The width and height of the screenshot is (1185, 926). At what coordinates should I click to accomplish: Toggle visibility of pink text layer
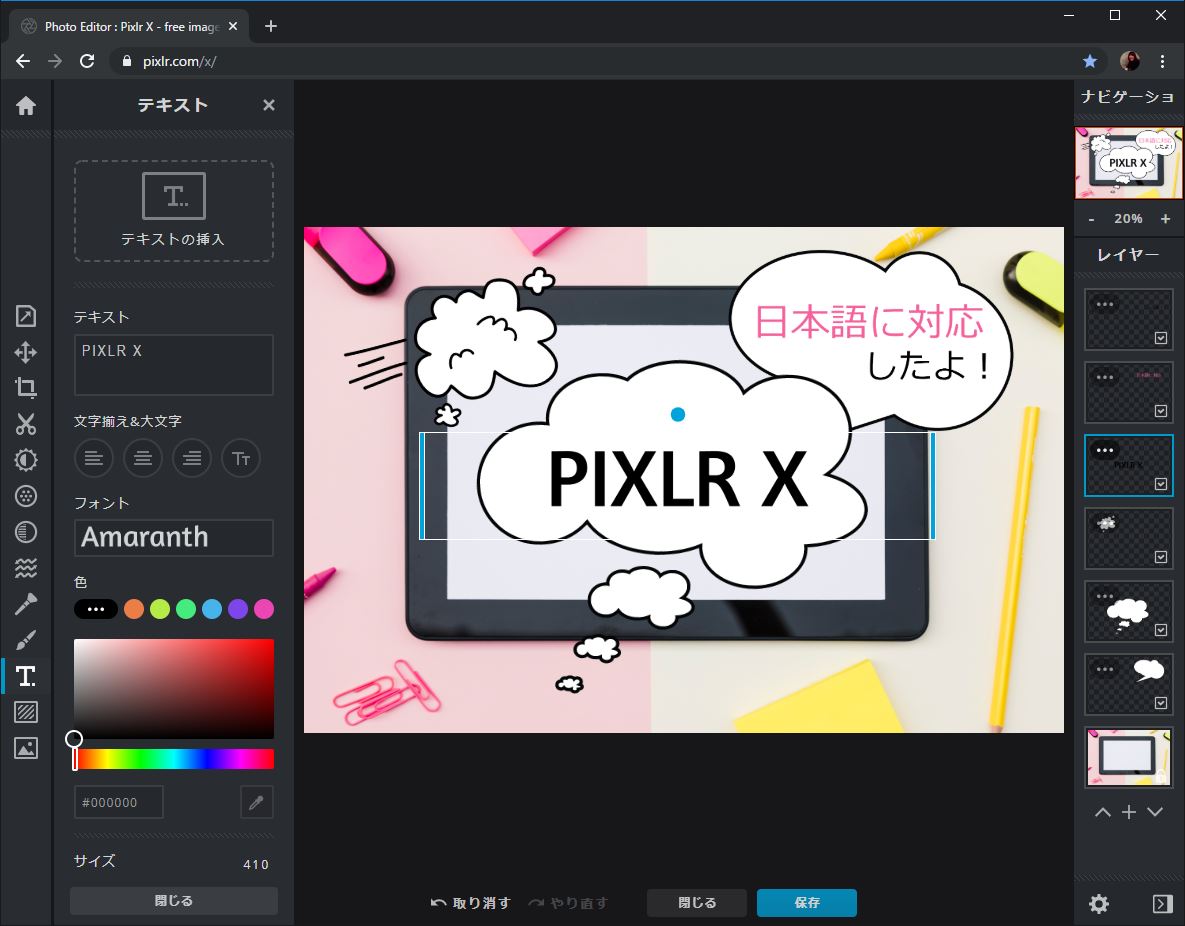(x=1161, y=411)
